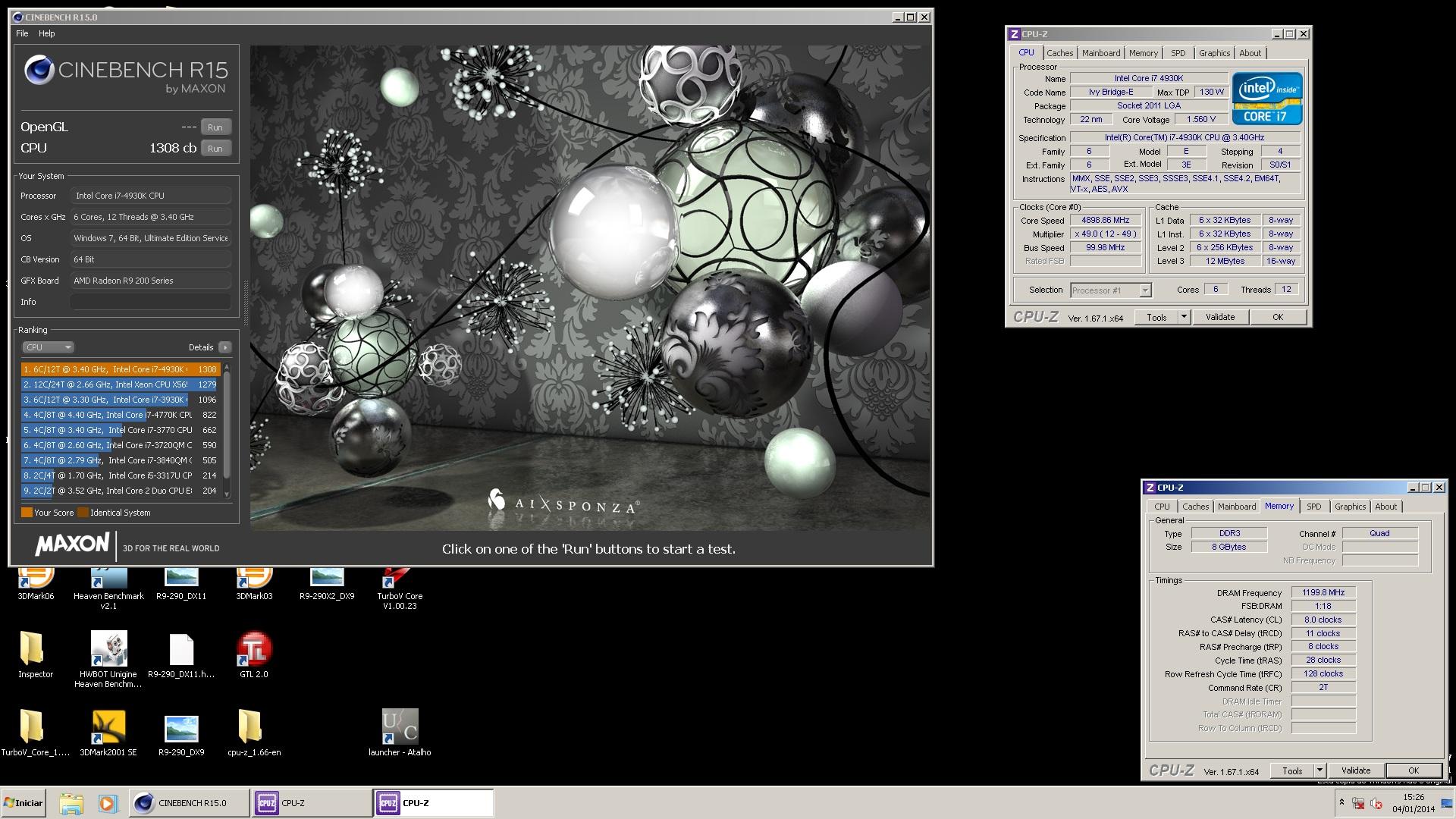The width and height of the screenshot is (1456, 819).
Task: Run the CPU benchmark test
Action: point(215,149)
